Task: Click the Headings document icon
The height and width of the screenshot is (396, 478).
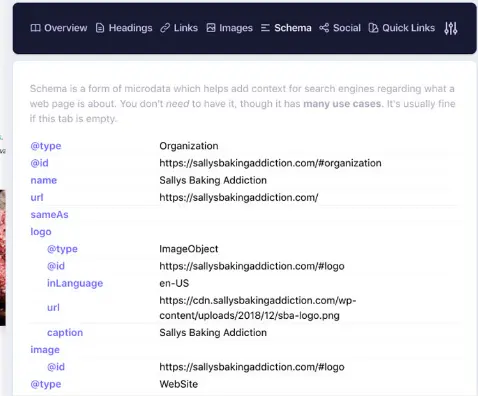Action: click(x=100, y=28)
